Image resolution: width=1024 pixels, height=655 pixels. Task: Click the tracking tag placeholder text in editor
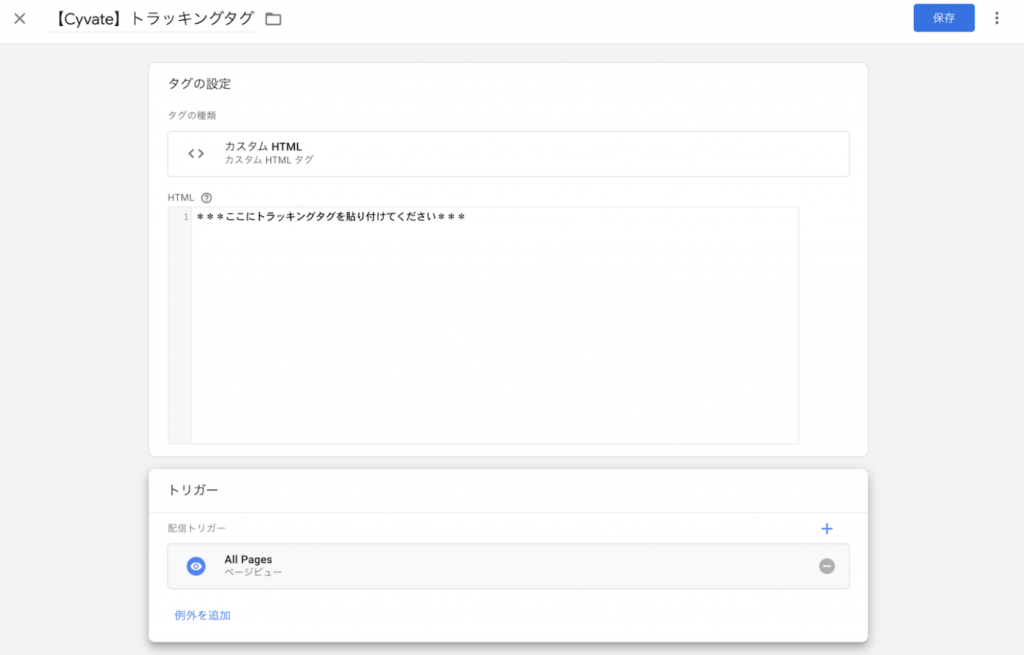[x=330, y=217]
